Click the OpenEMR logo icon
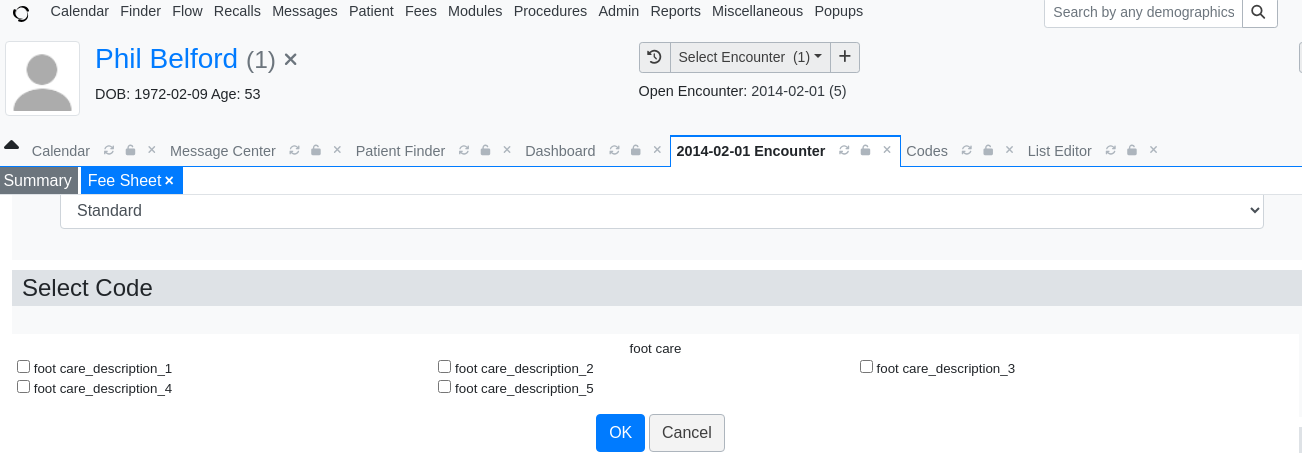Image resolution: width=1302 pixels, height=453 pixels. point(21,13)
